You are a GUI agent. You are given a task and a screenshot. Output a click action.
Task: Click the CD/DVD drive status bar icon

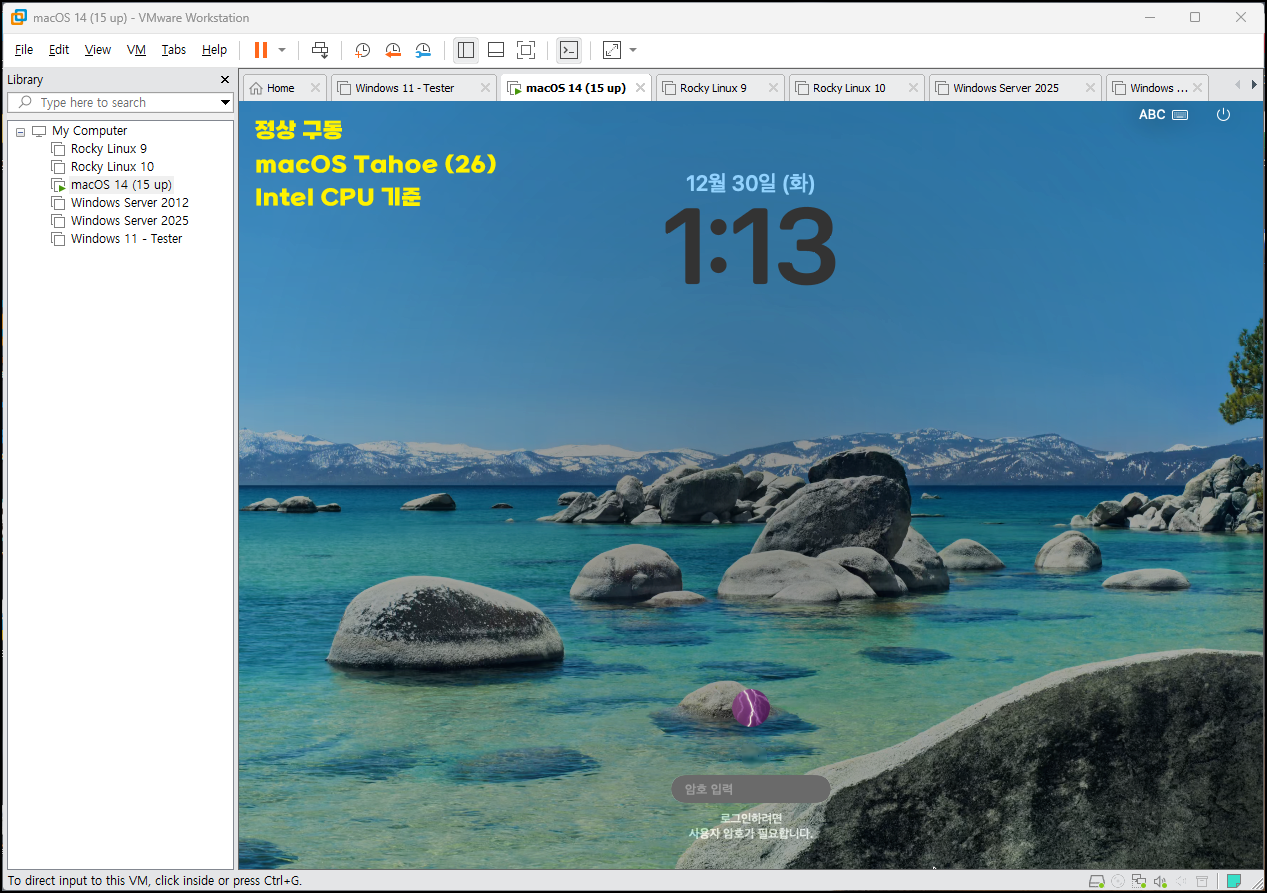[x=1118, y=881]
